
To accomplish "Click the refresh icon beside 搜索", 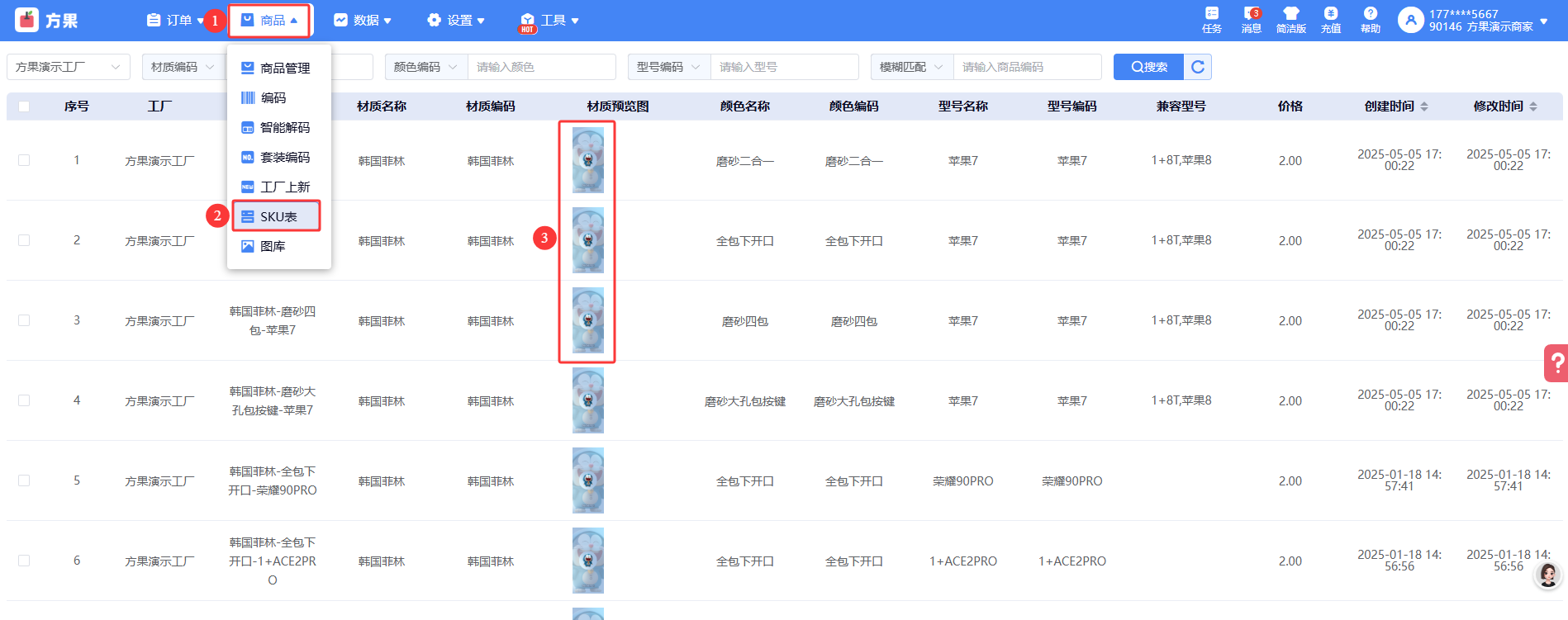I will tap(1198, 67).
